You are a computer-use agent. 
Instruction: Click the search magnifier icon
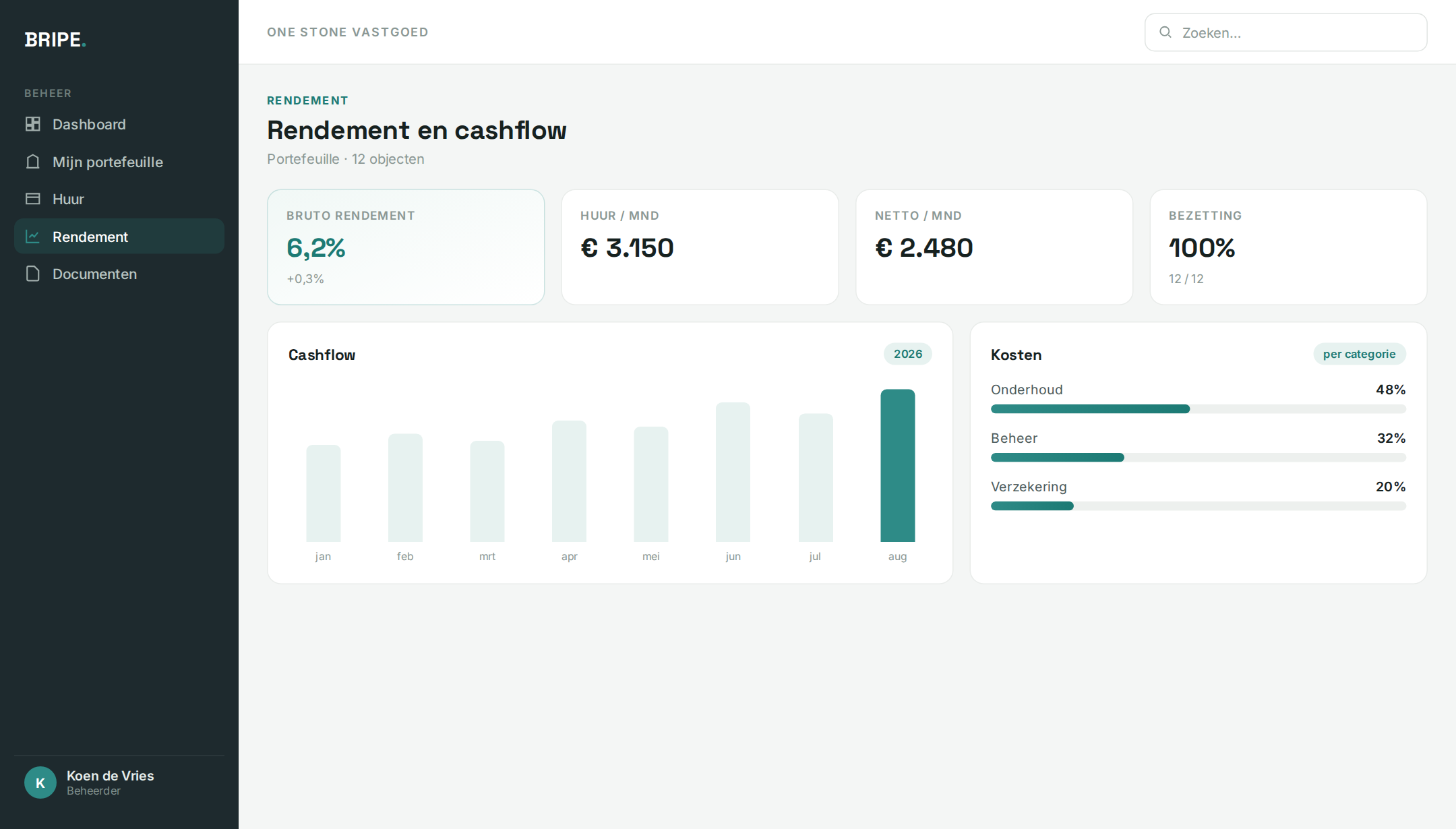(x=1165, y=32)
